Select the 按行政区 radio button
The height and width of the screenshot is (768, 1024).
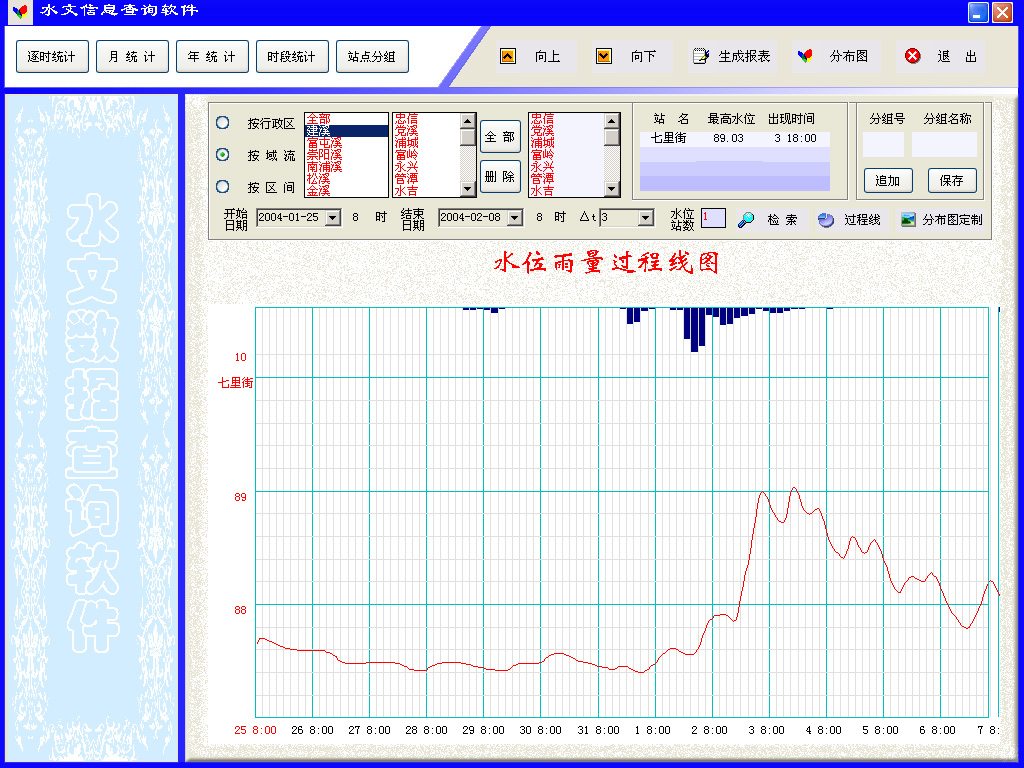coord(223,123)
